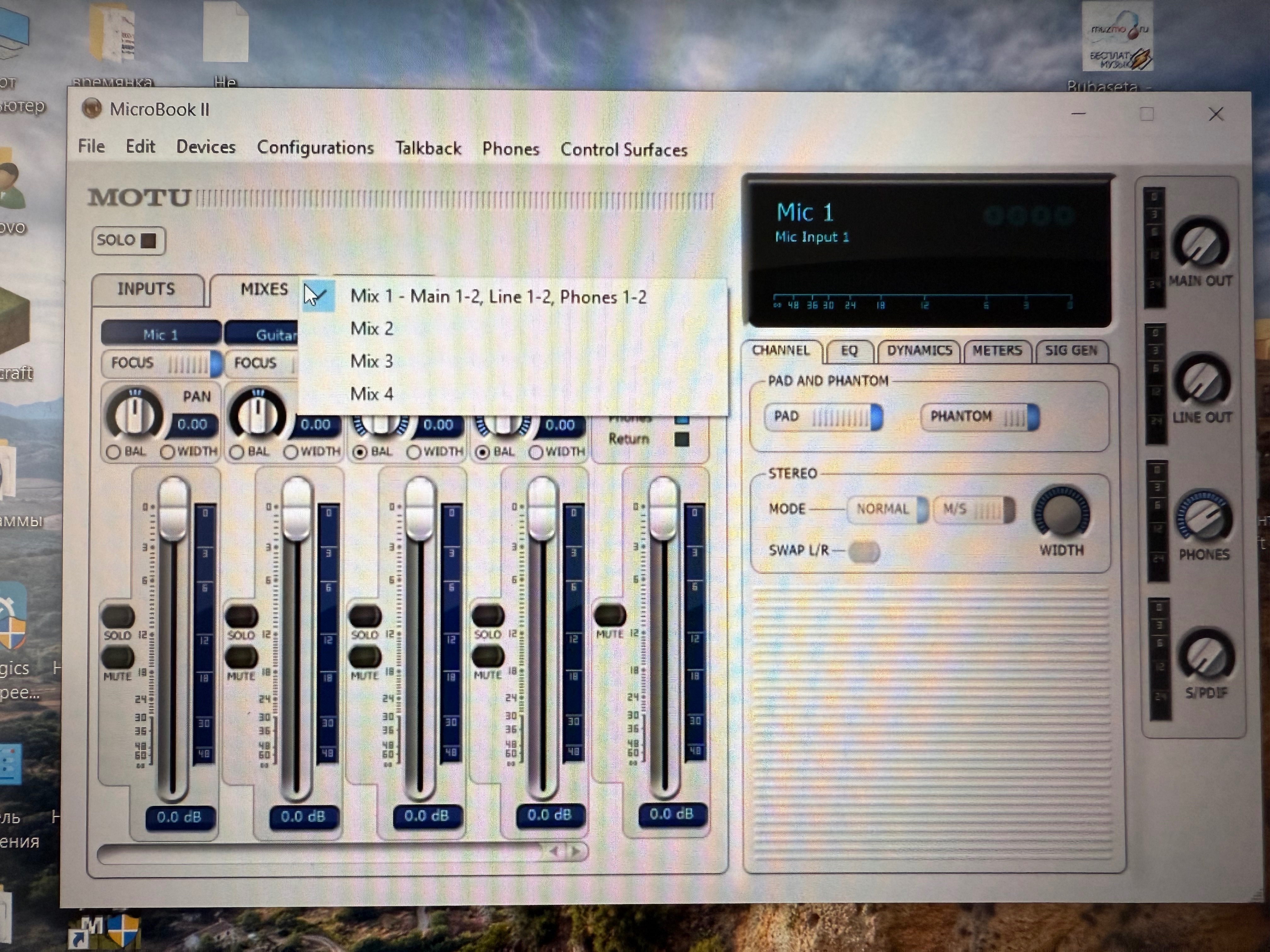This screenshot has width=1270, height=952.
Task: Click the PHONES volume knob
Action: point(1204,519)
